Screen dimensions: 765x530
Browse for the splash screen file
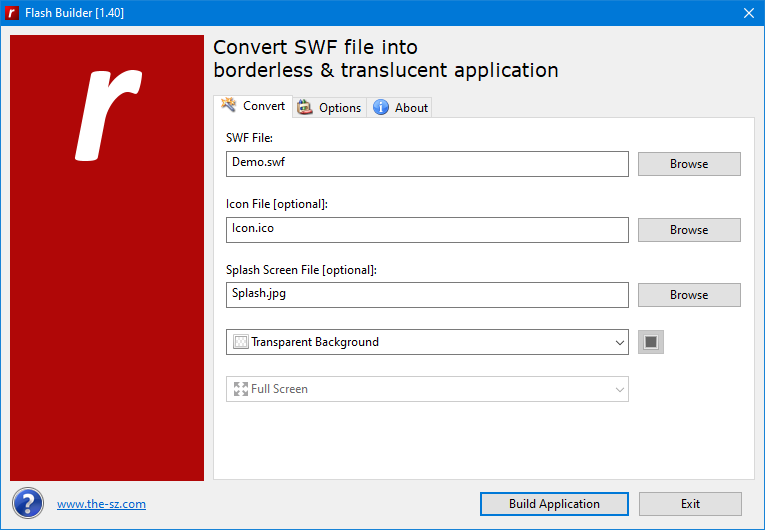pyautogui.click(x=689, y=295)
